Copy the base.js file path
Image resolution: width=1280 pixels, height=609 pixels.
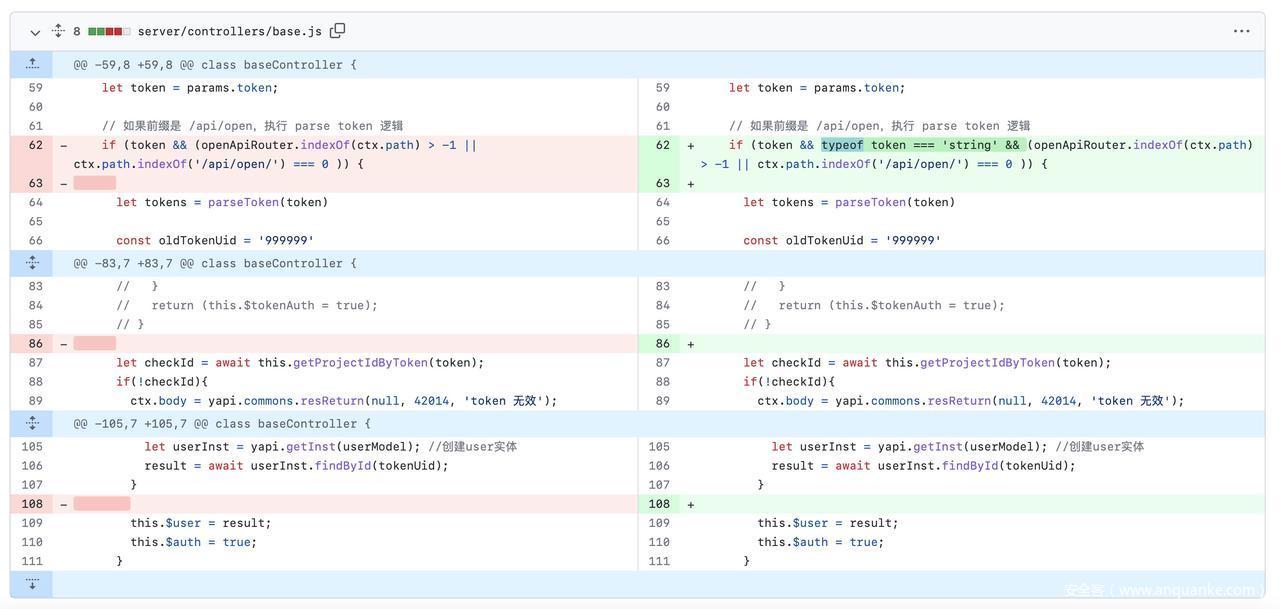click(x=338, y=31)
